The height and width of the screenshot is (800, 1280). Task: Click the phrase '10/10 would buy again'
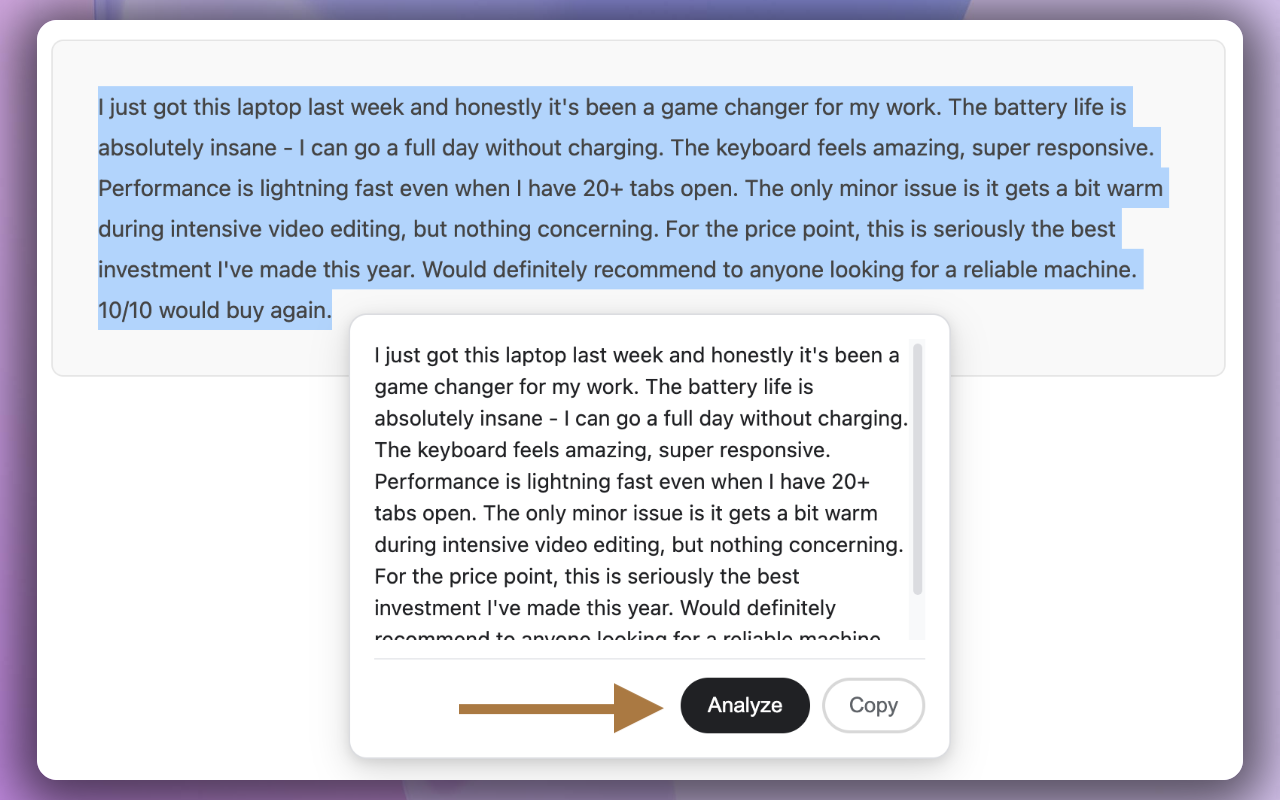pyautogui.click(x=213, y=310)
